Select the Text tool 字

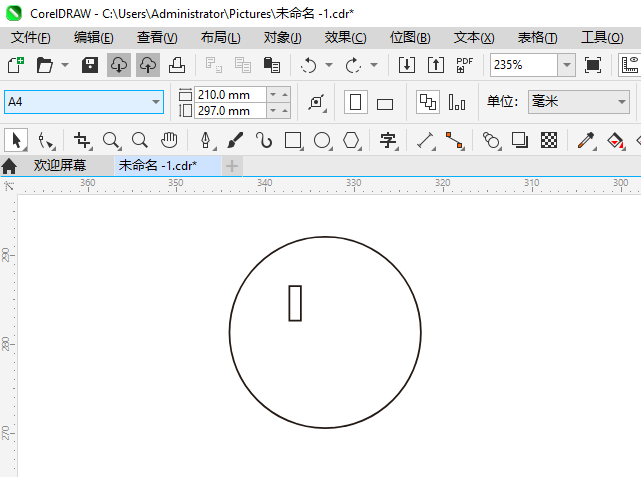(x=388, y=140)
